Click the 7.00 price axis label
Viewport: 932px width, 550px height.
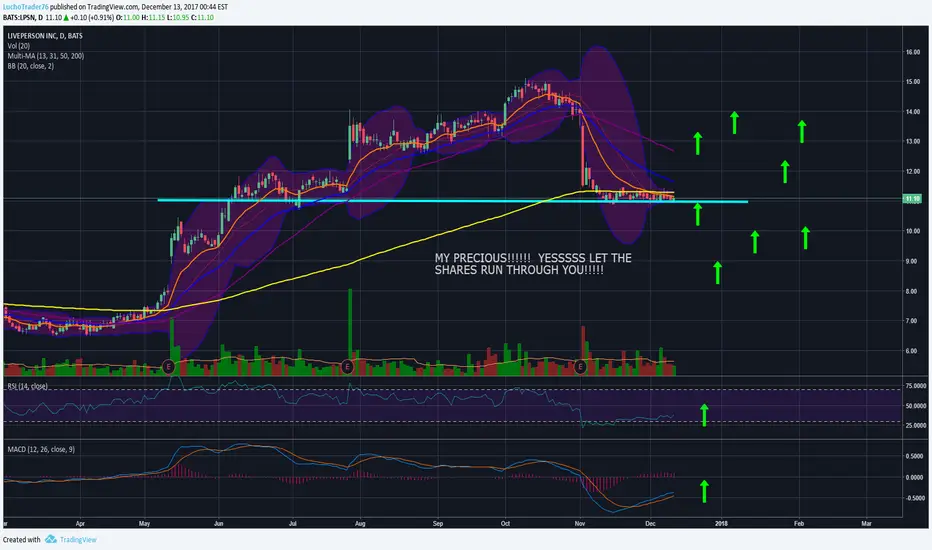click(x=911, y=321)
